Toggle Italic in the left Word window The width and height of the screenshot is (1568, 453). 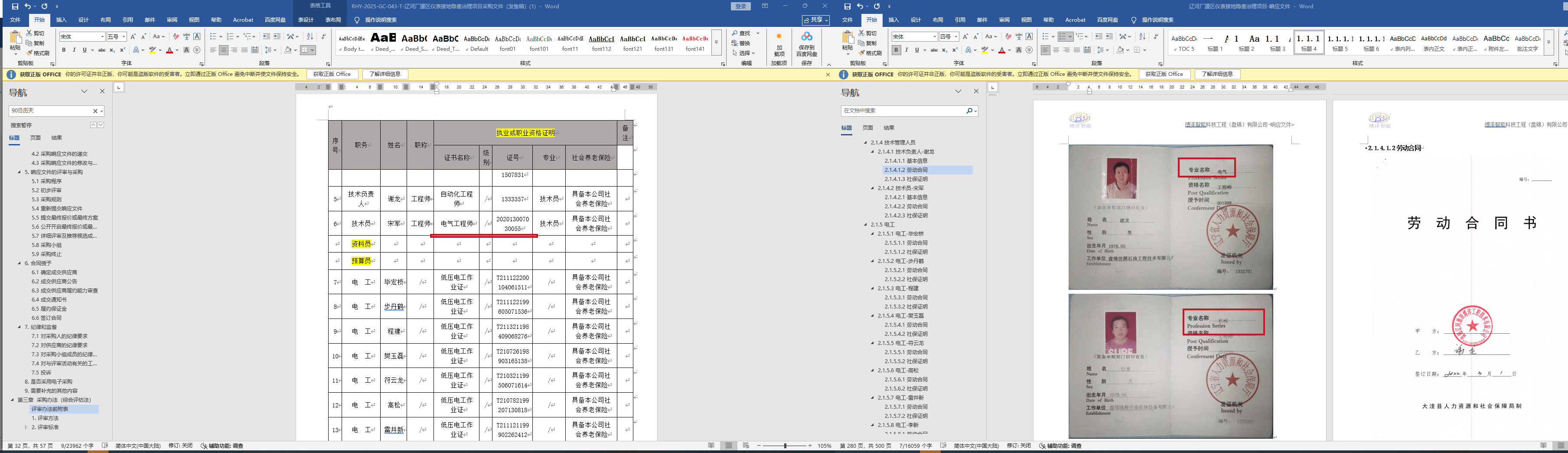[x=74, y=50]
